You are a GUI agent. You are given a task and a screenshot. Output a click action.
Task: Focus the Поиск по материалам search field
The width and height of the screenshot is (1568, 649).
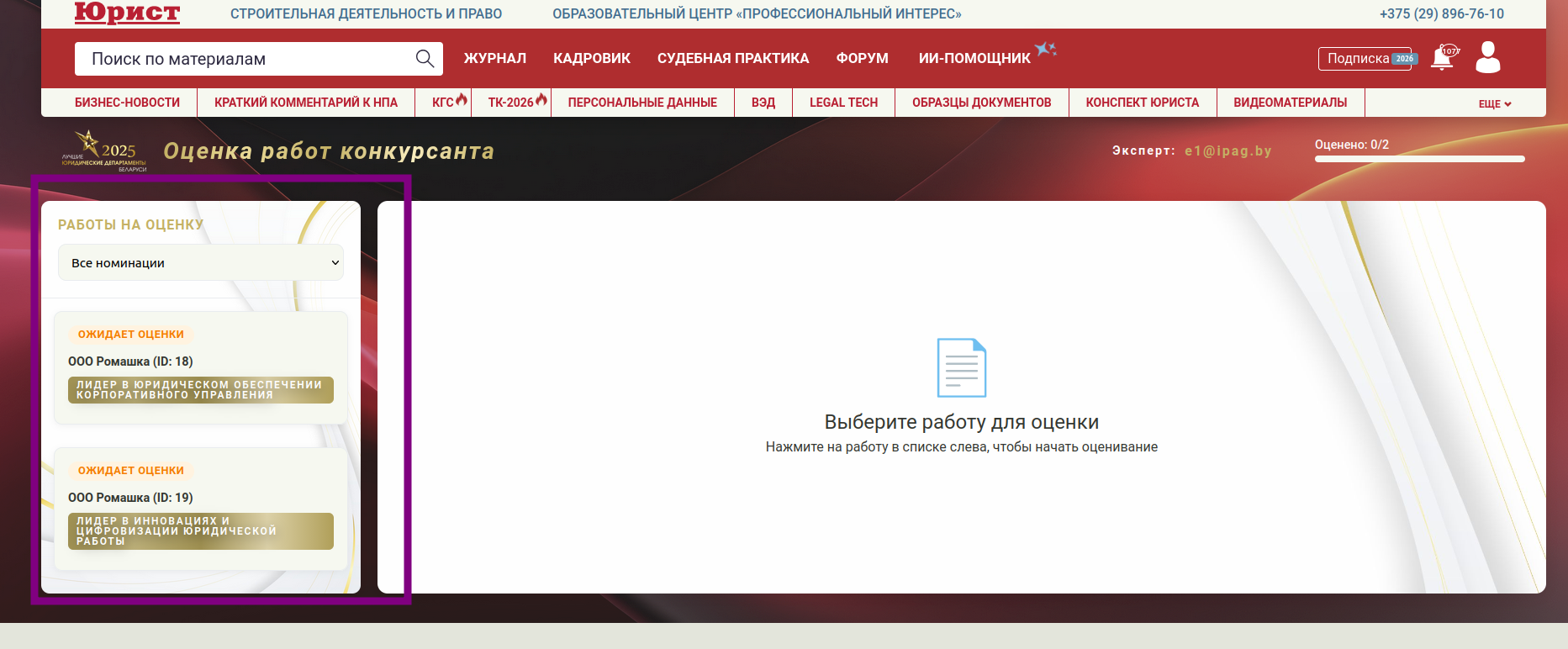pos(244,59)
